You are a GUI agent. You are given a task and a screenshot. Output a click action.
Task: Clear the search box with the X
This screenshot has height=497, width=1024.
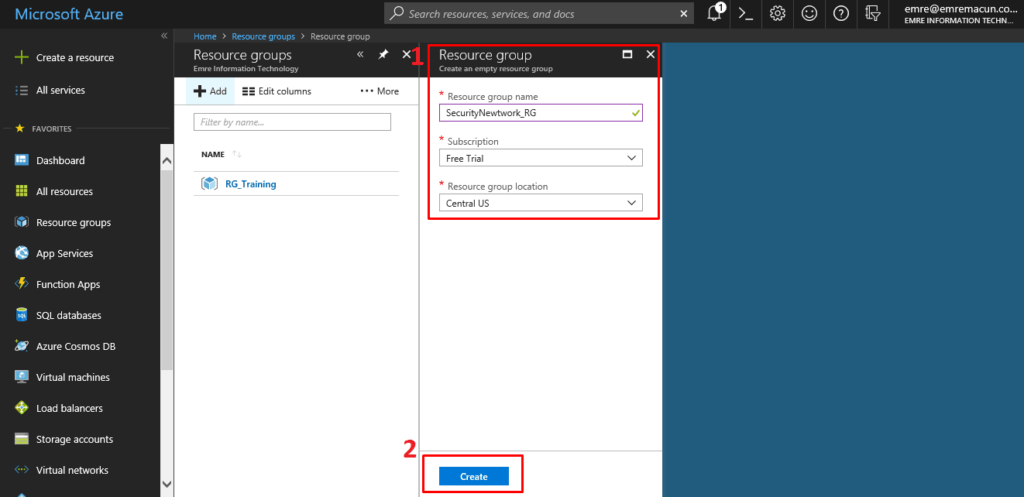(684, 14)
